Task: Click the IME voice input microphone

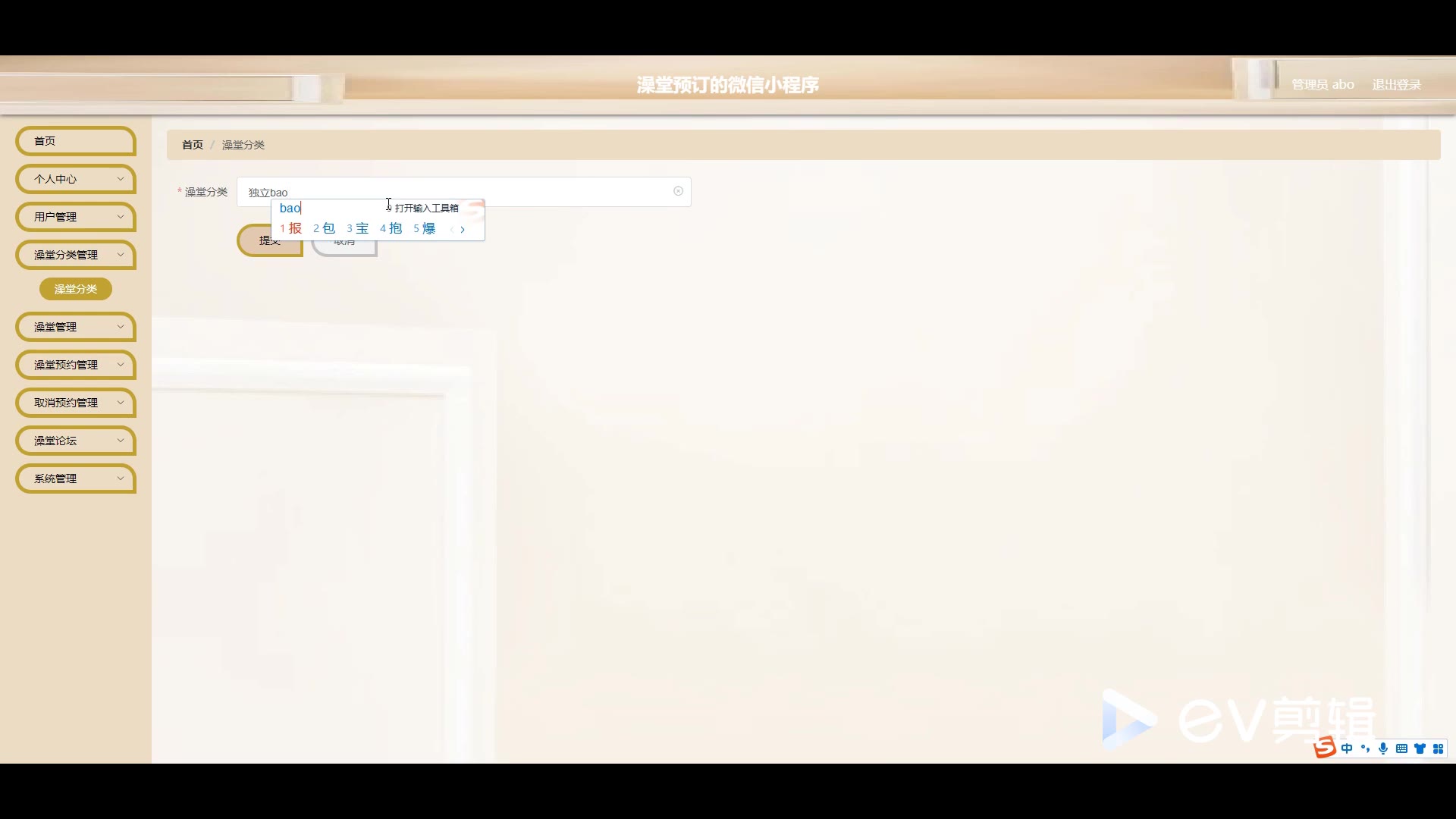Action: coord(1383,748)
